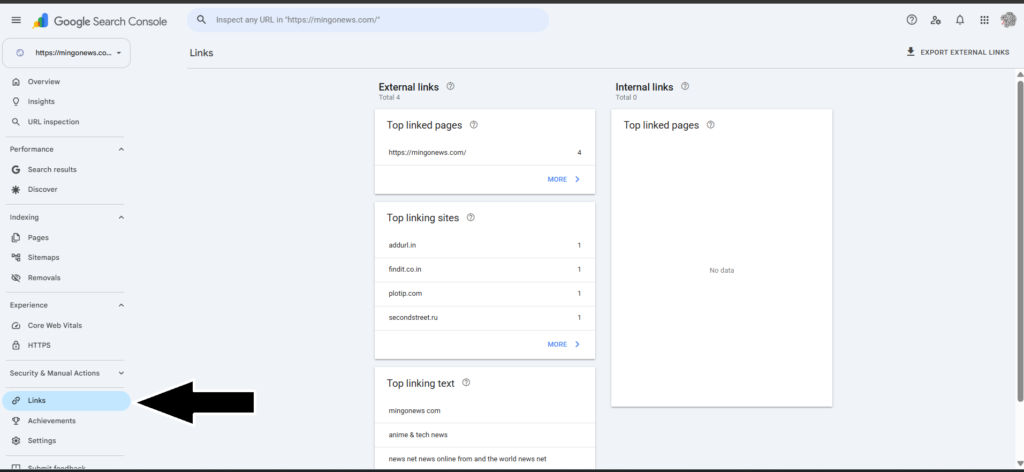Image resolution: width=1024 pixels, height=472 pixels.
Task: Click the MORE chevron under Top linking sites
Action: tap(577, 344)
